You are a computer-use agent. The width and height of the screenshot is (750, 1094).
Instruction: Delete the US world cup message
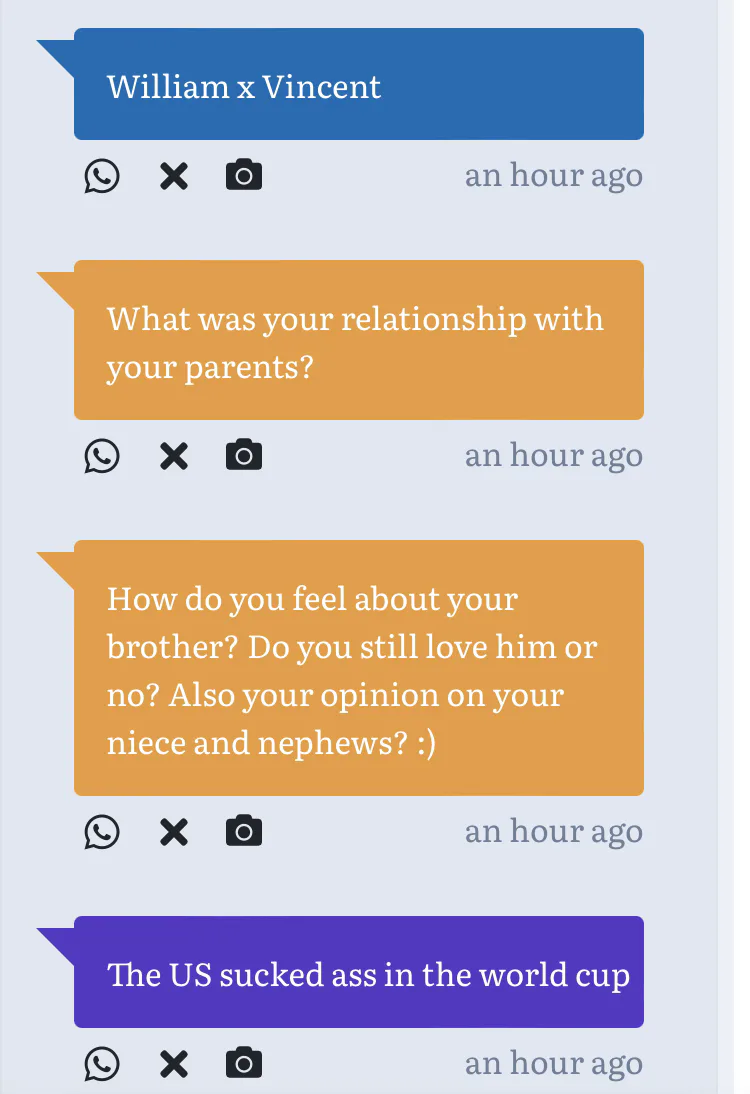click(174, 1064)
